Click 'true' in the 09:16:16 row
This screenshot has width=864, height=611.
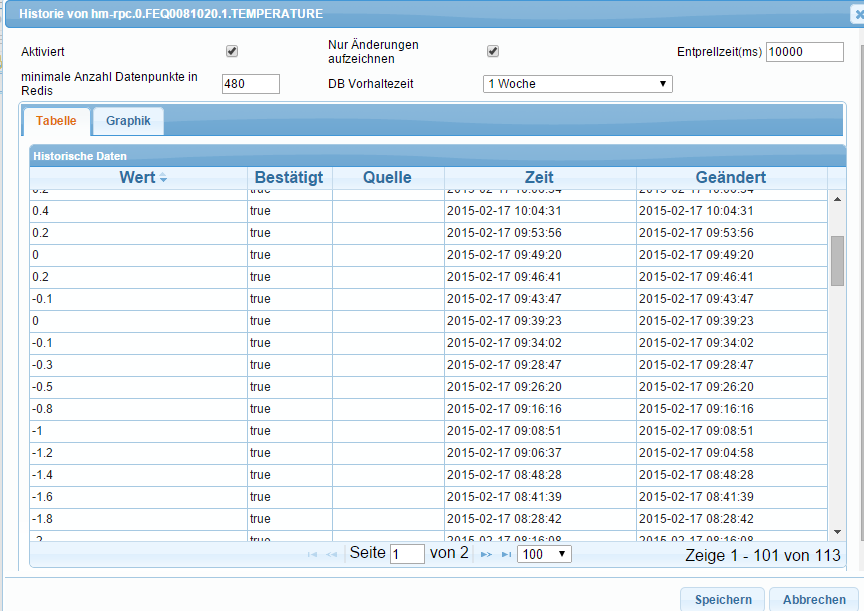[260, 409]
